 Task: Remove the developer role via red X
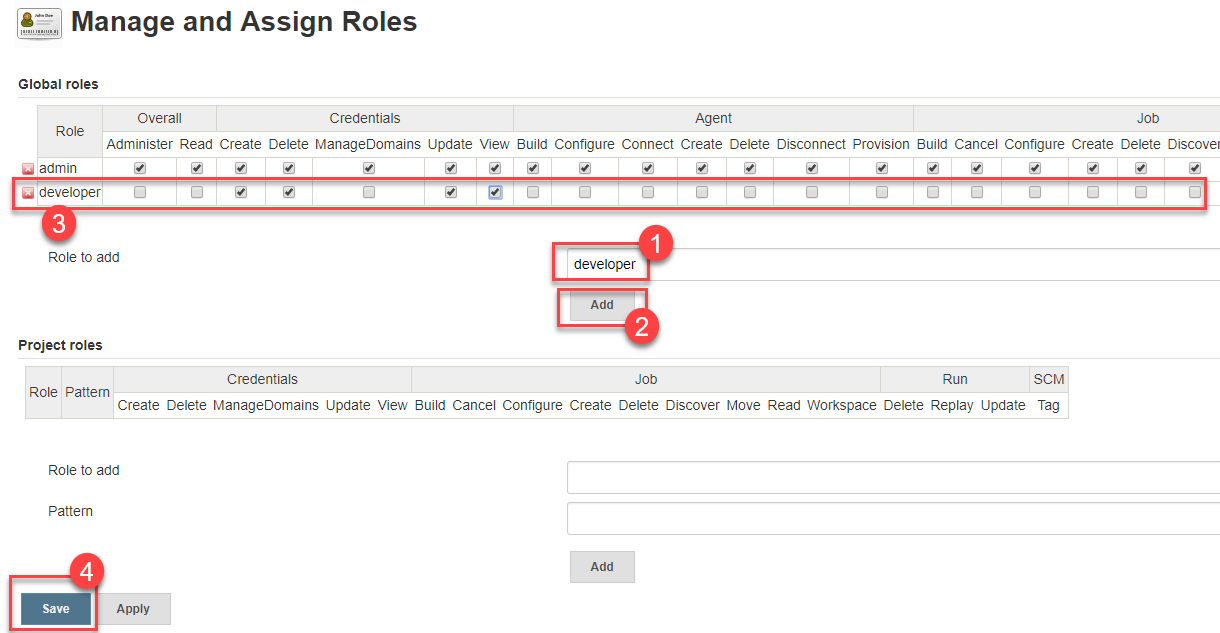click(x=28, y=193)
